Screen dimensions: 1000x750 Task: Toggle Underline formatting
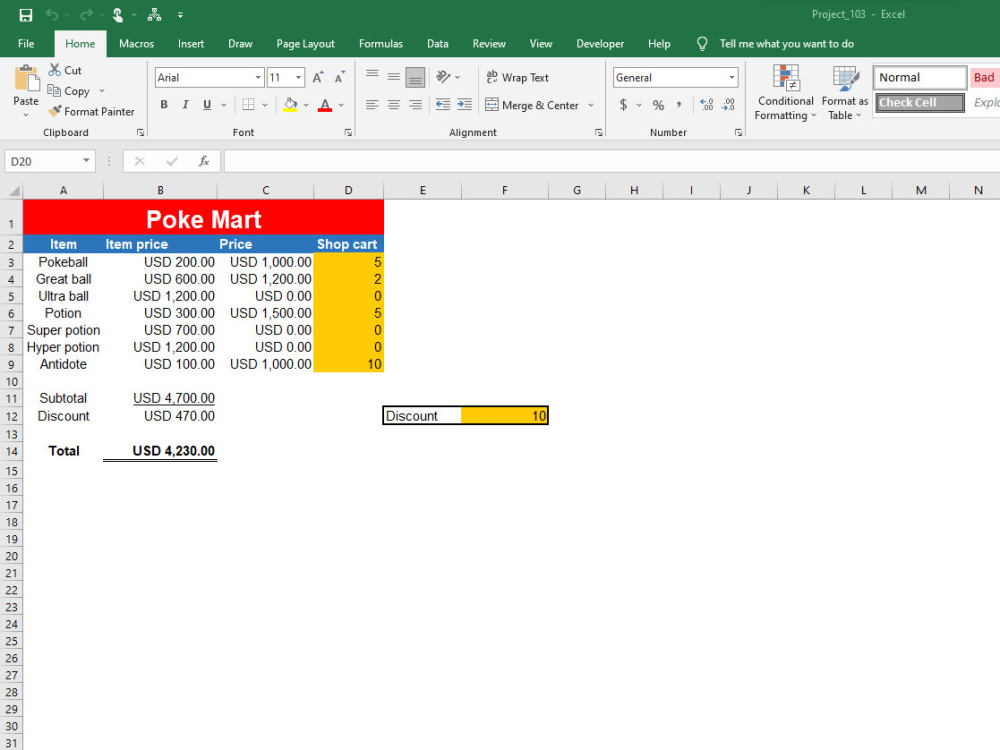pyautogui.click(x=207, y=105)
